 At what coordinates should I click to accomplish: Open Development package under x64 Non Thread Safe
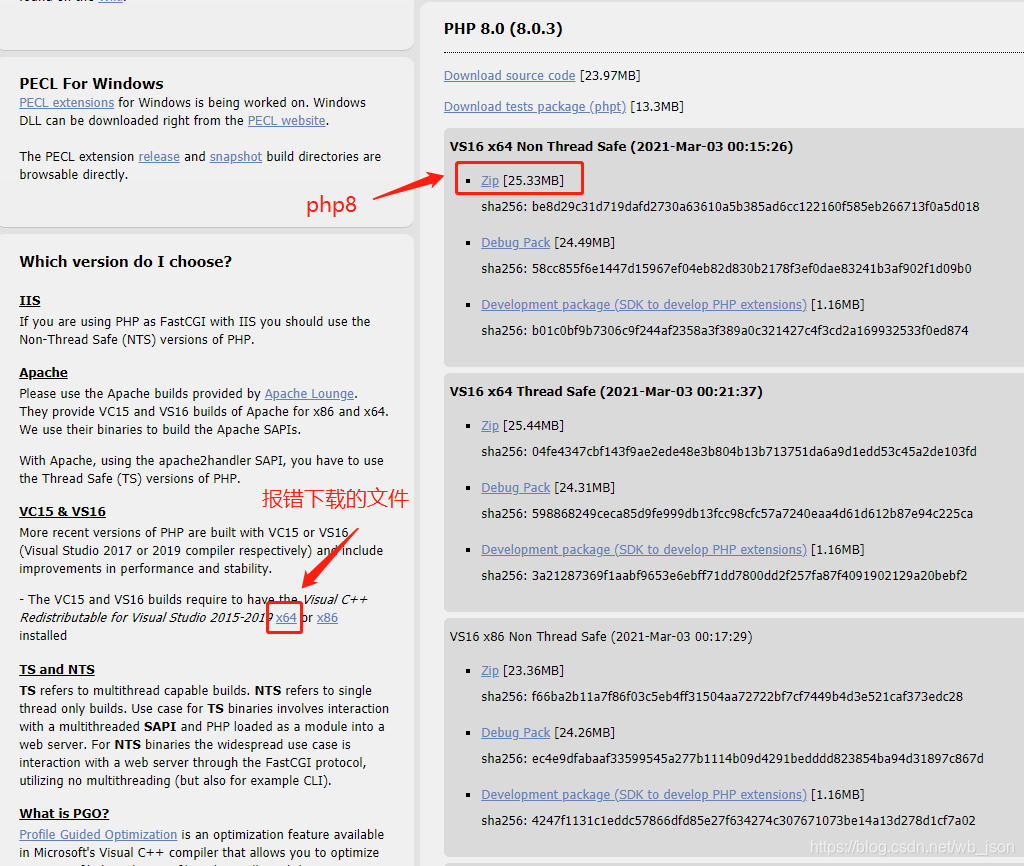tap(644, 305)
